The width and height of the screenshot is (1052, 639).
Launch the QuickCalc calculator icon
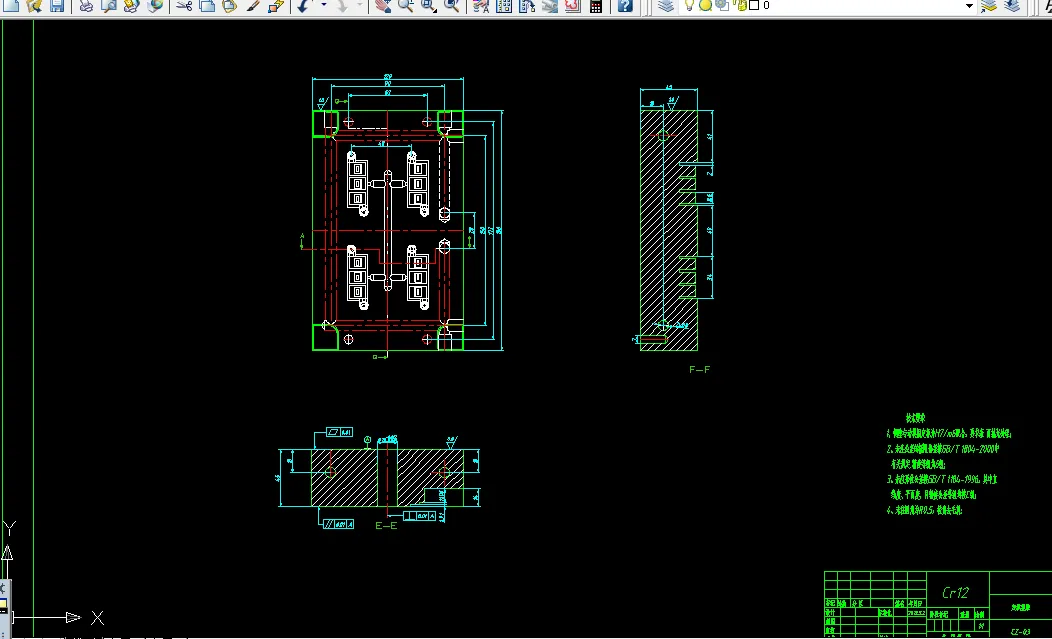596,6
